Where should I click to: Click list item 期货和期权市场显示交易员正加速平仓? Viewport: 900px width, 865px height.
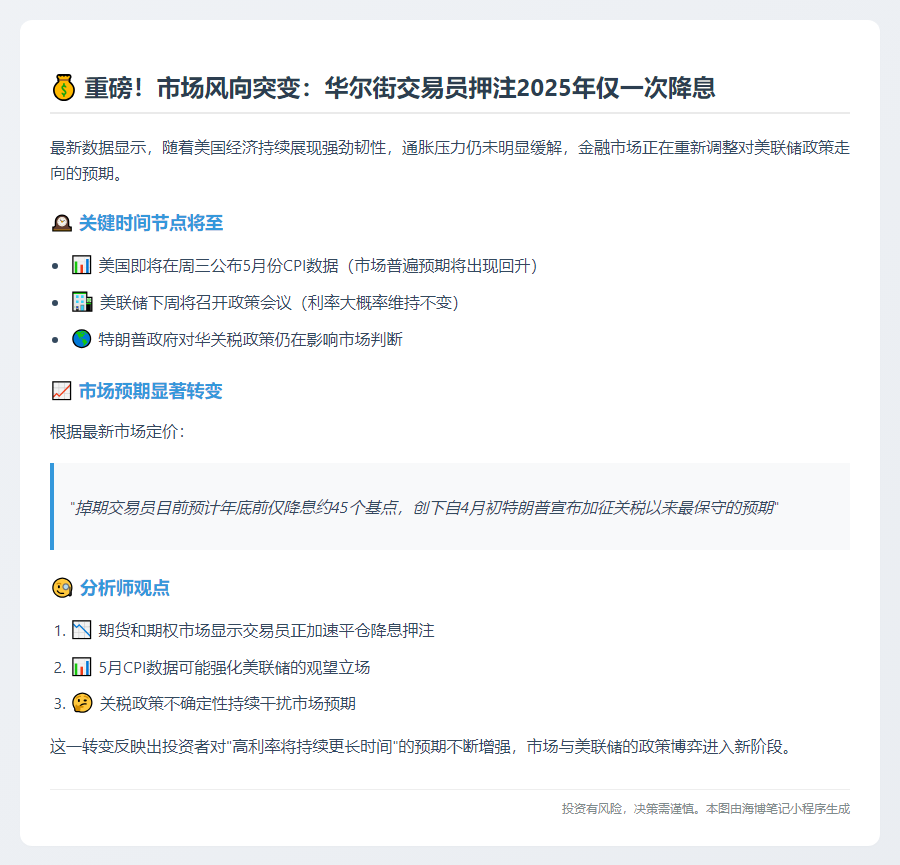click(x=266, y=630)
